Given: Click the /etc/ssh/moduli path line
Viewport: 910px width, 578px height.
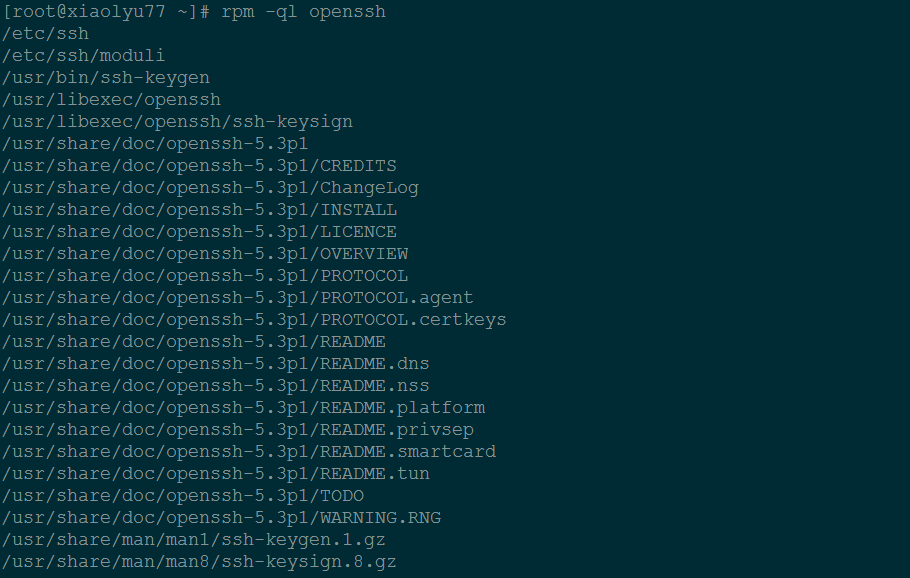Looking at the screenshot, I should (x=84, y=56).
